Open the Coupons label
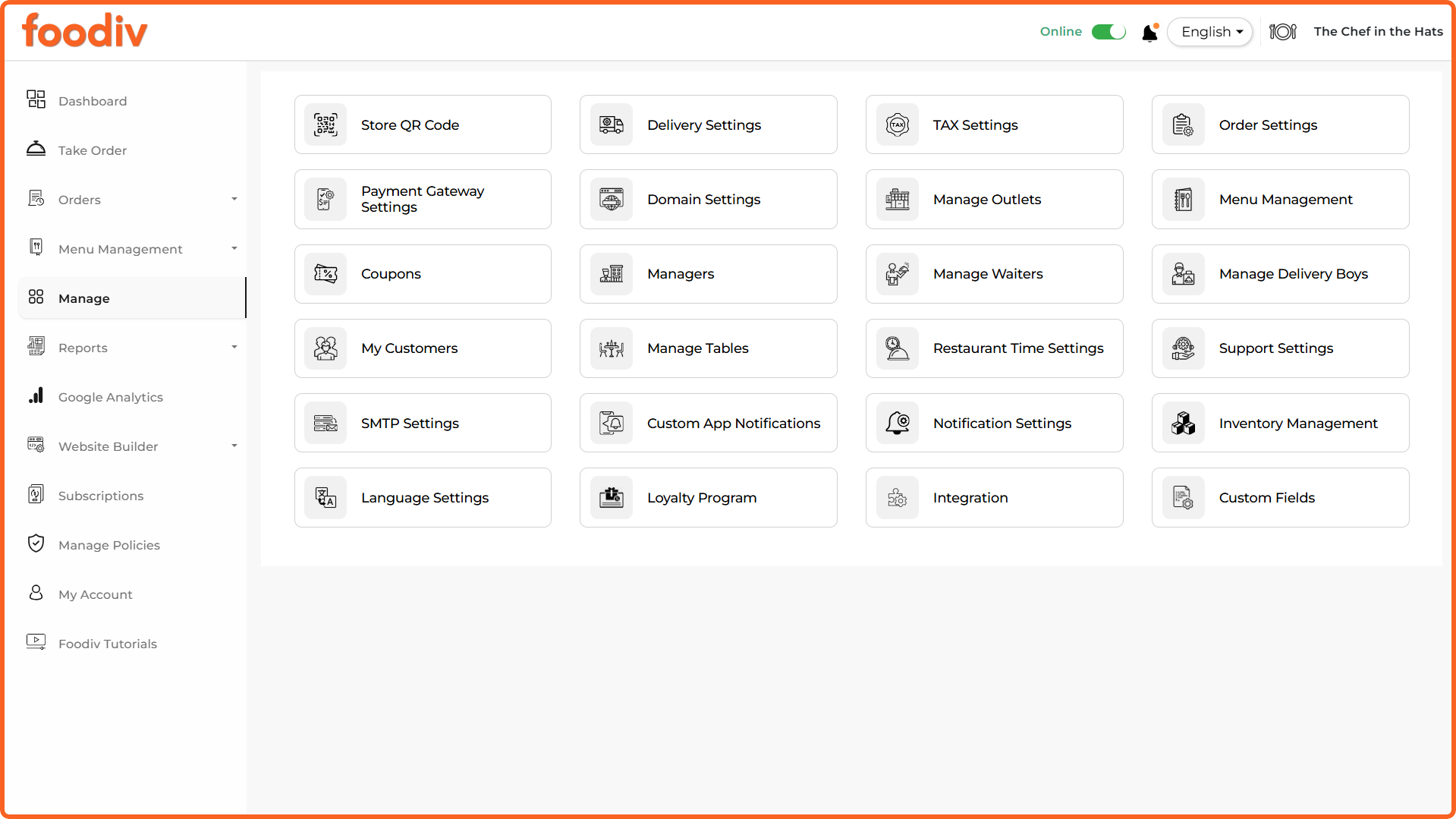Image resolution: width=1456 pixels, height=819 pixels. pyautogui.click(x=391, y=274)
